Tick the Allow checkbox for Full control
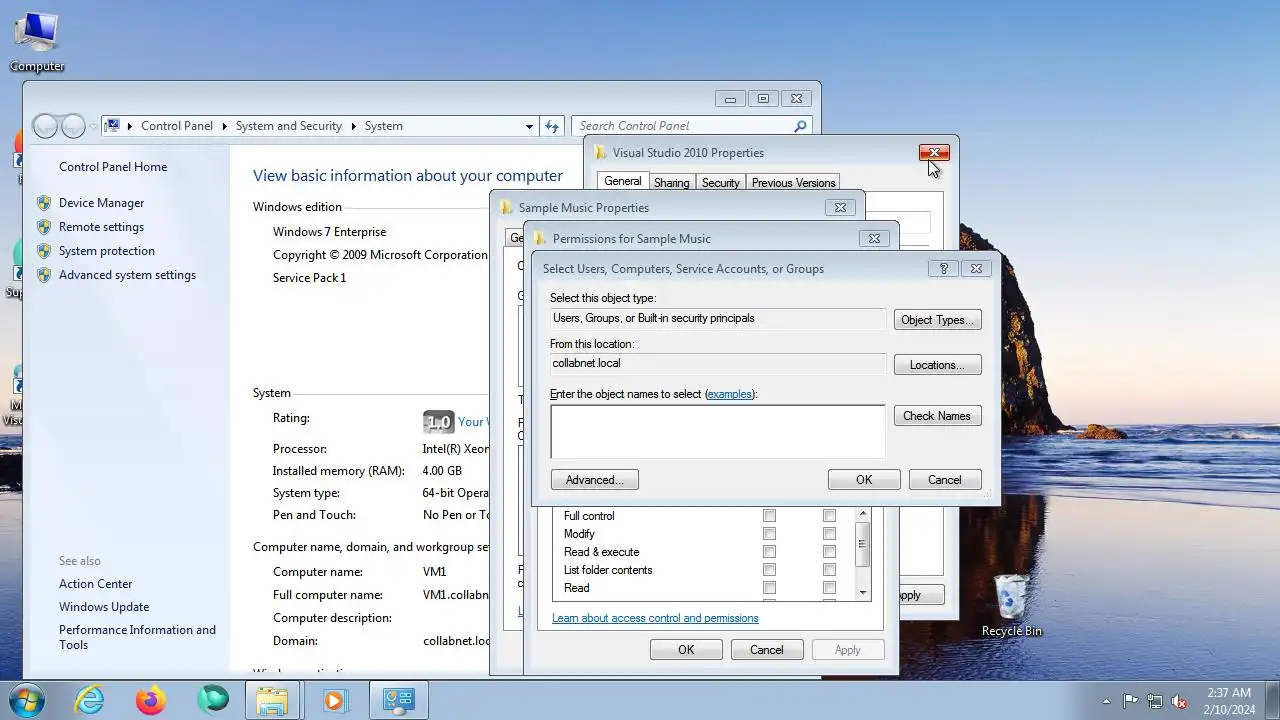Screen dimensions: 1280x720 (769, 516)
